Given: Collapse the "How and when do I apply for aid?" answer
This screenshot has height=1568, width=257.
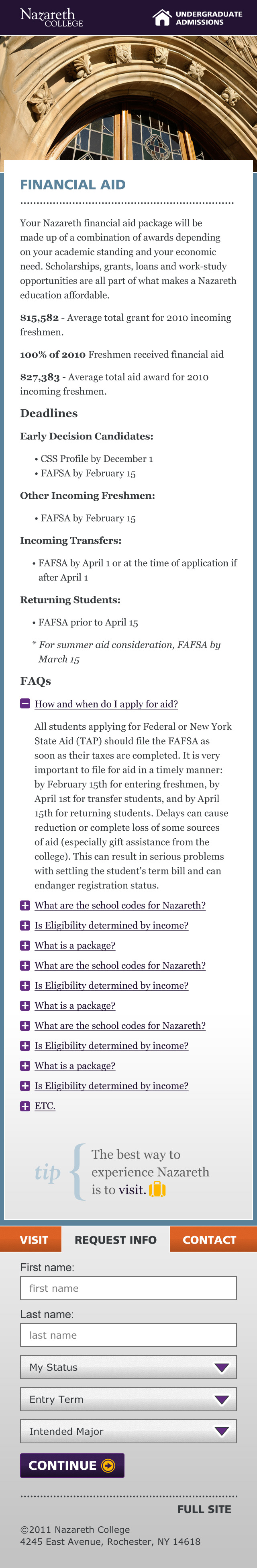Looking at the screenshot, I should (x=106, y=704).
